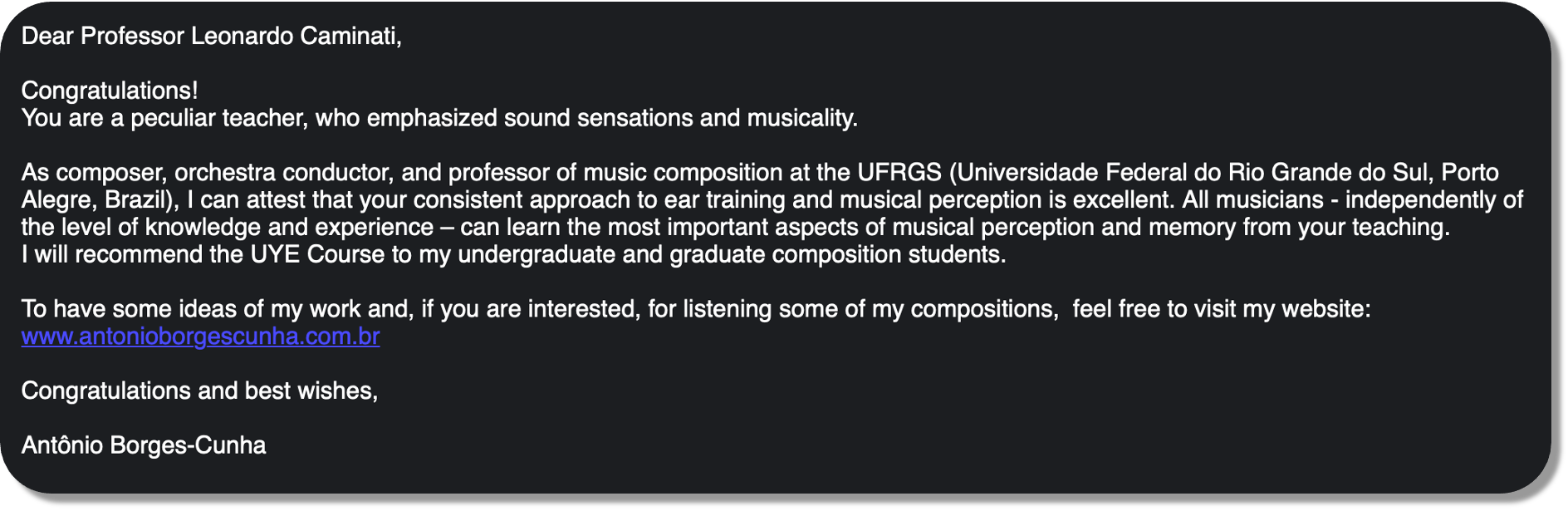Click the line "Congratulations and best wishes,"
1568x511 pixels.
coord(199,391)
